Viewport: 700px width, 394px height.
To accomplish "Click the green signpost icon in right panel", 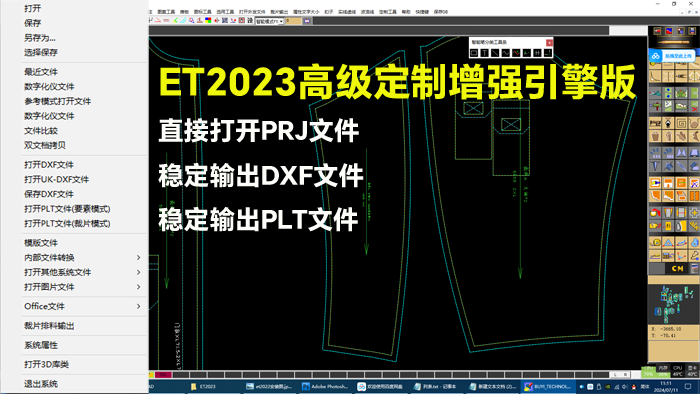I will [x=655, y=106].
